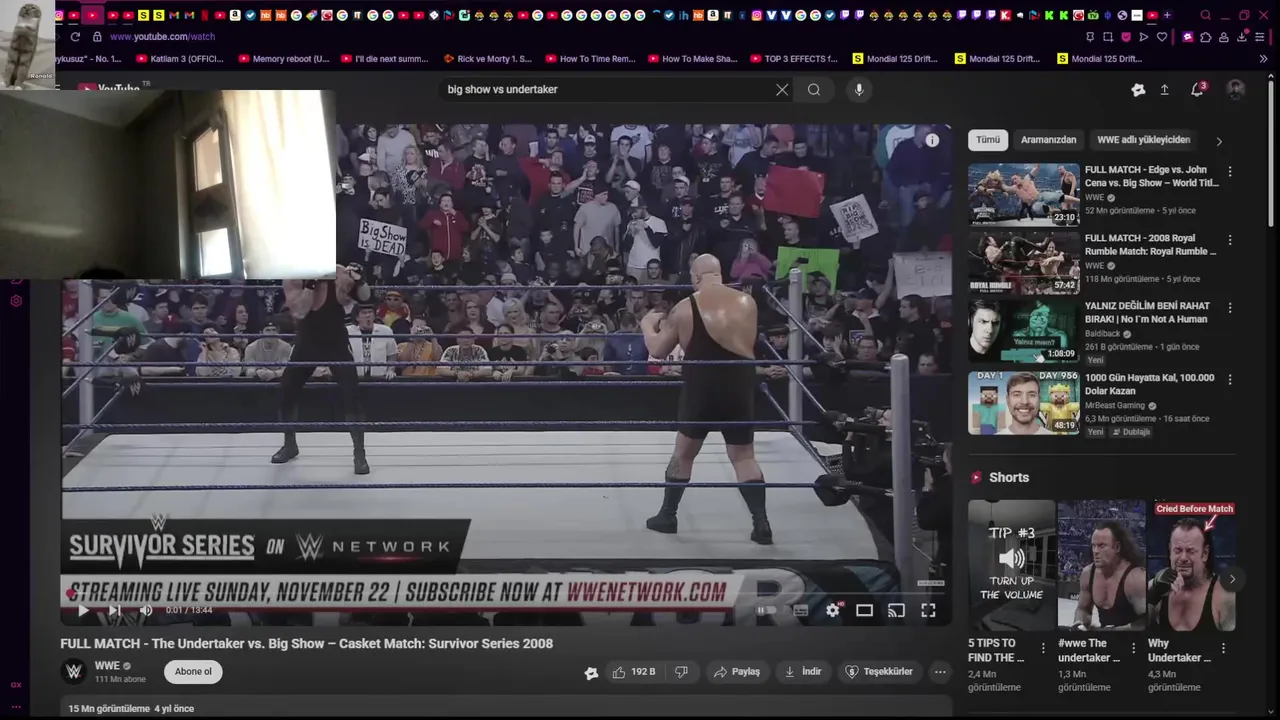Screen dimensions: 1280x720
Task: Open 'How To Time Rem...' bookmark
Action: [x=591, y=59]
